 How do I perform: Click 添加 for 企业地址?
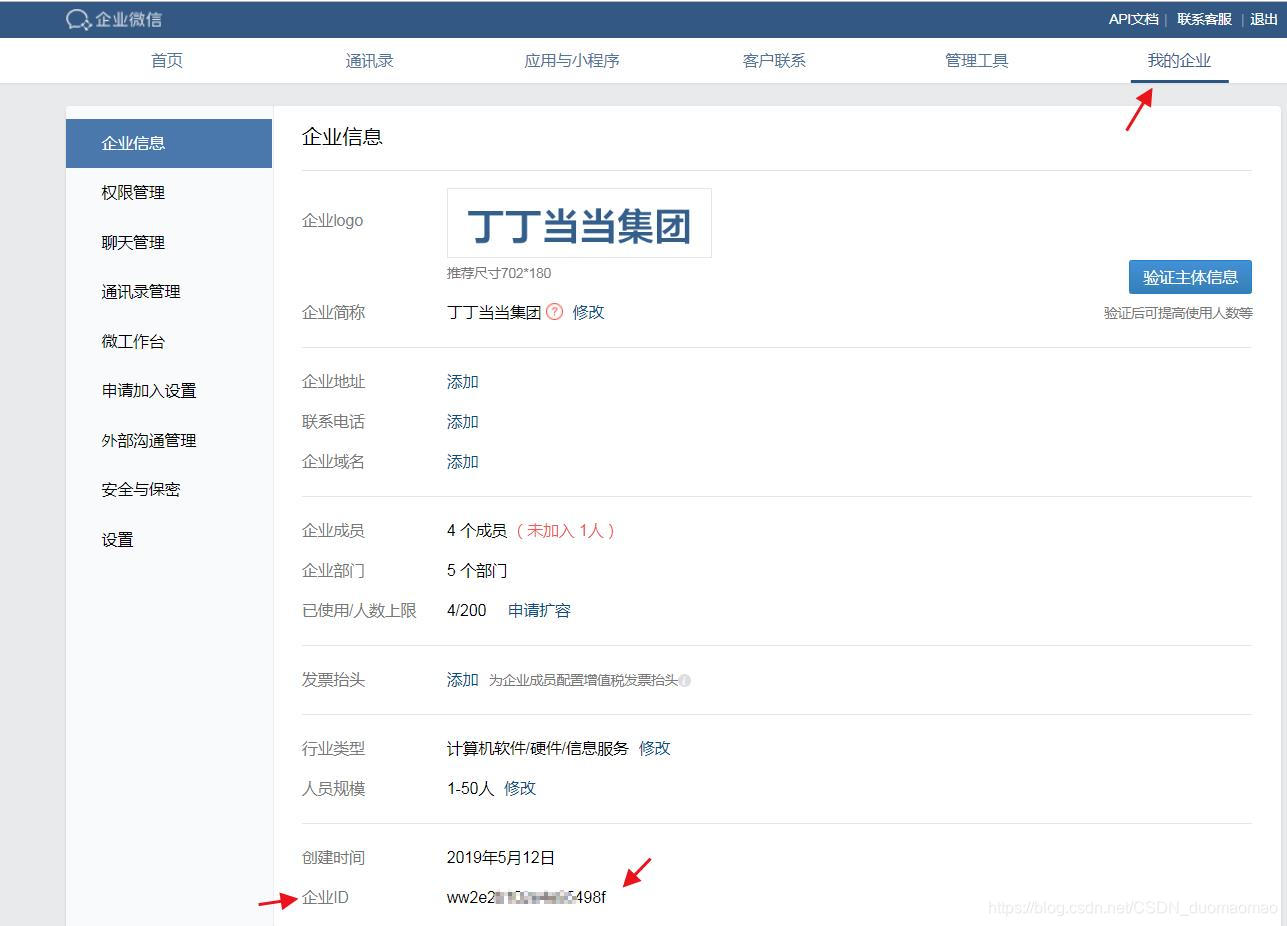tap(463, 382)
